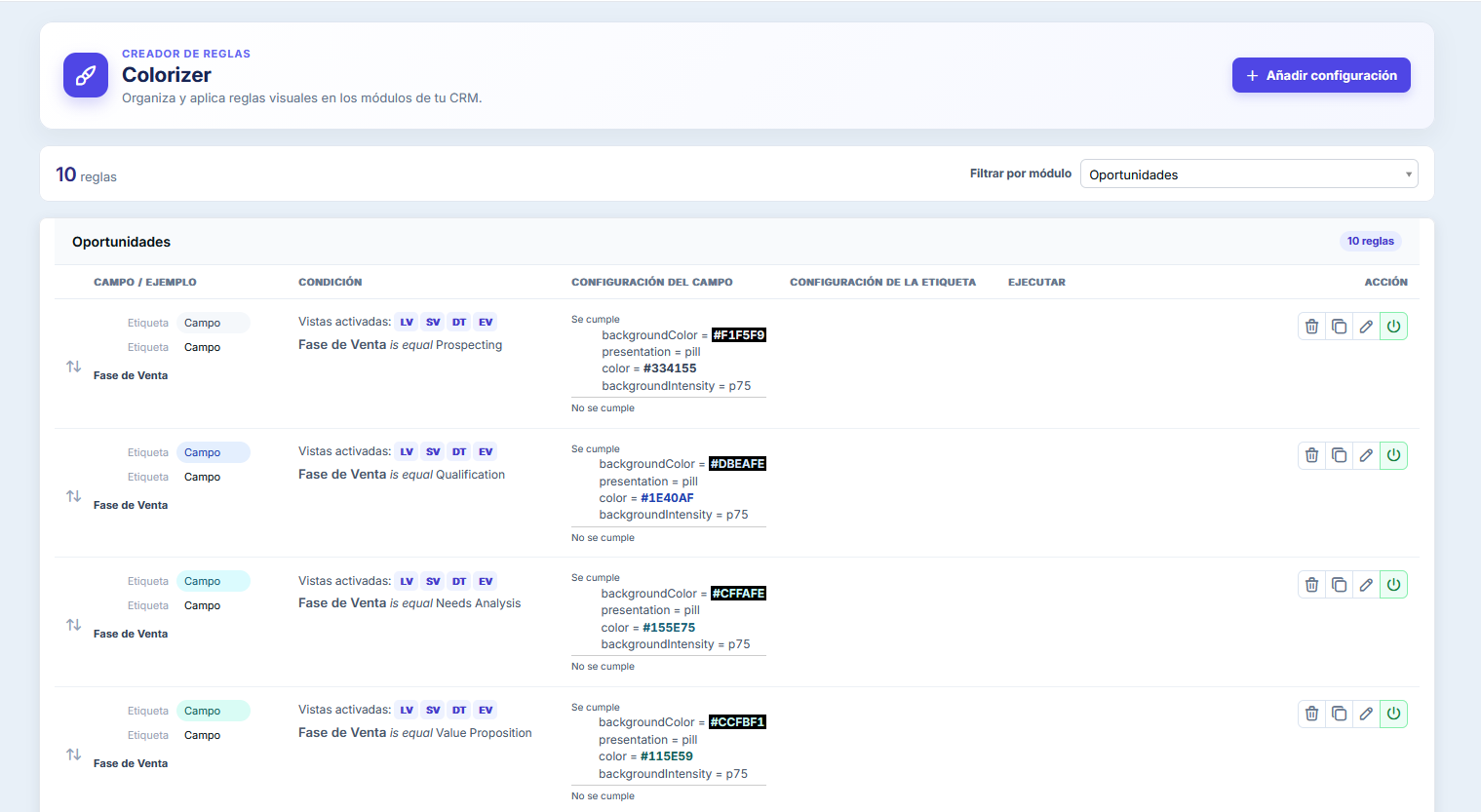Edit the Value Proposition rule
The height and width of the screenshot is (812, 1481).
click(1366, 714)
